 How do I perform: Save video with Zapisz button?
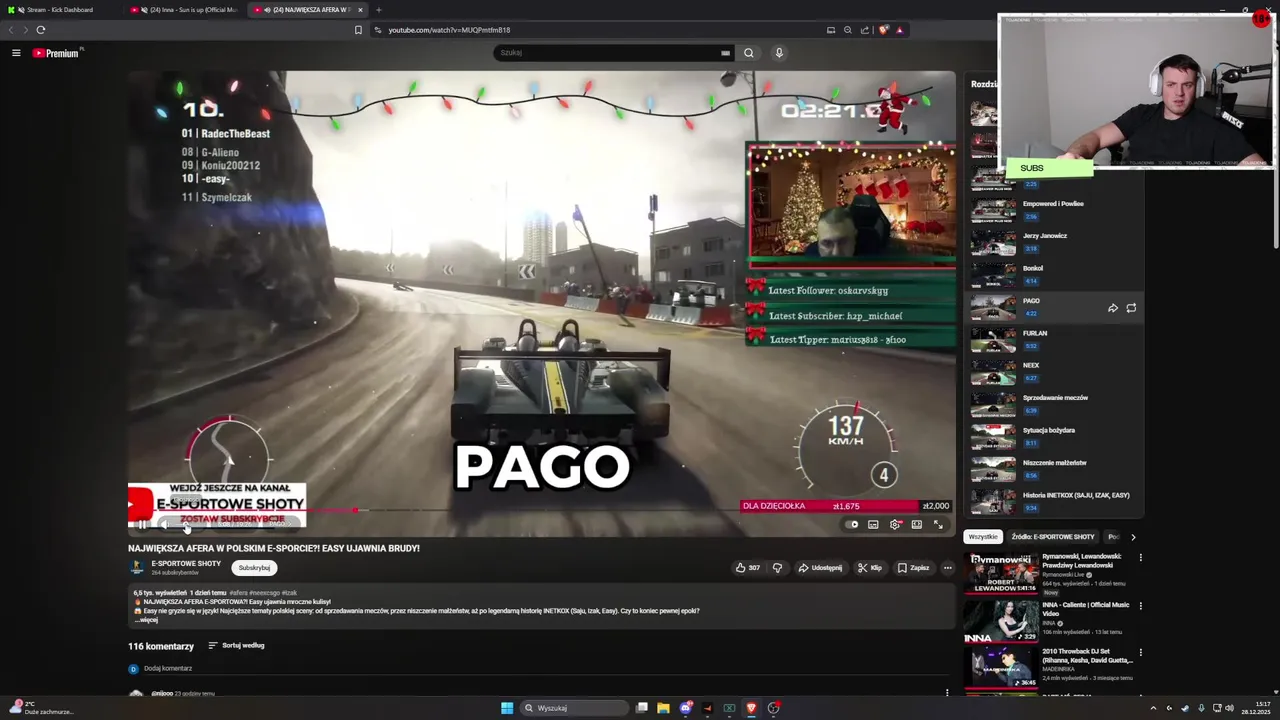(x=913, y=568)
